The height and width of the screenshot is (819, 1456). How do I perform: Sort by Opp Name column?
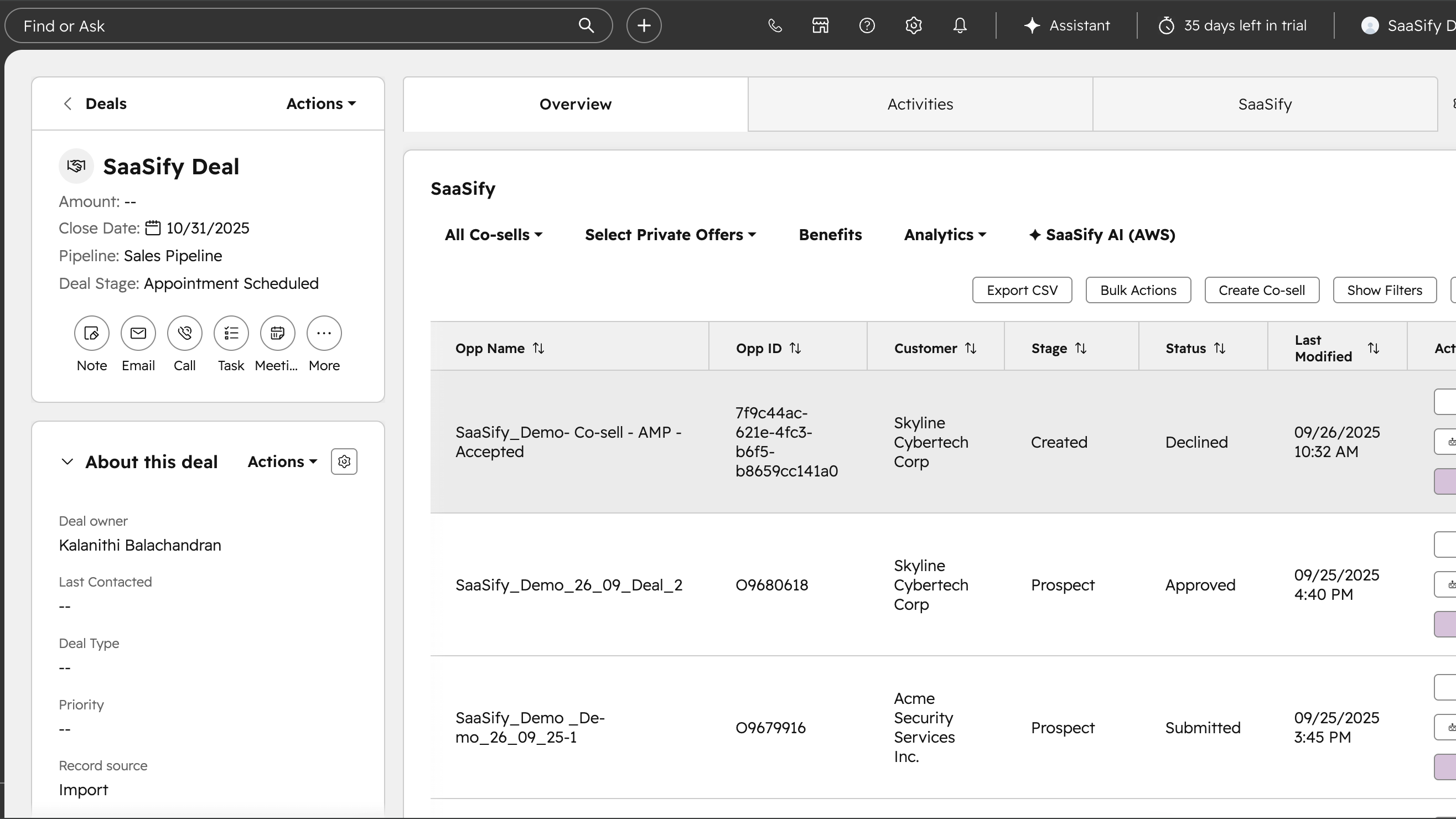click(538, 348)
